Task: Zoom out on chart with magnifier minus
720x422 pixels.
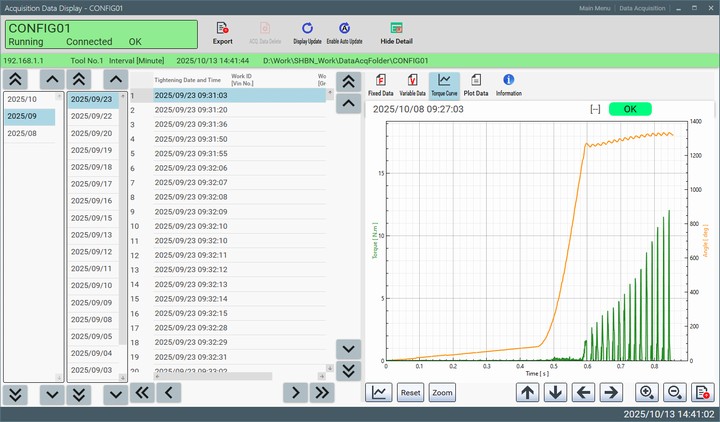Action: (674, 392)
